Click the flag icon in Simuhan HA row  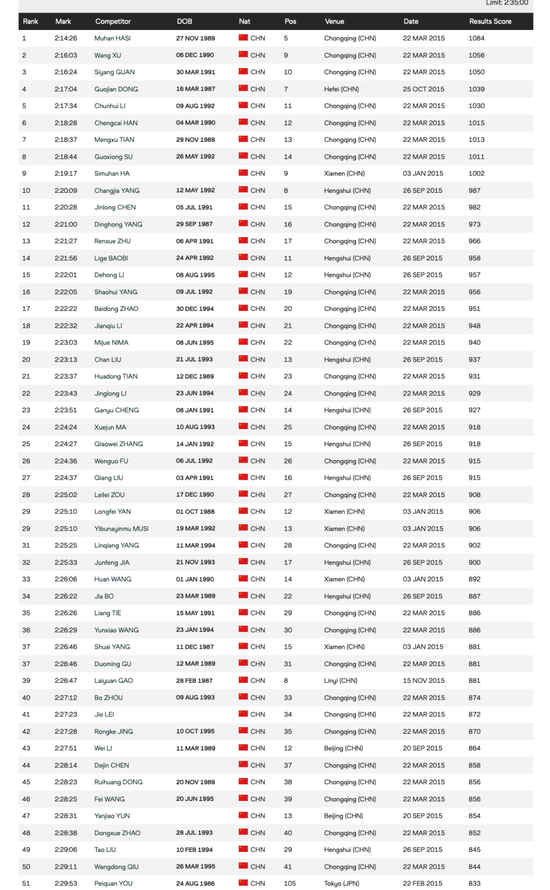[243, 173]
